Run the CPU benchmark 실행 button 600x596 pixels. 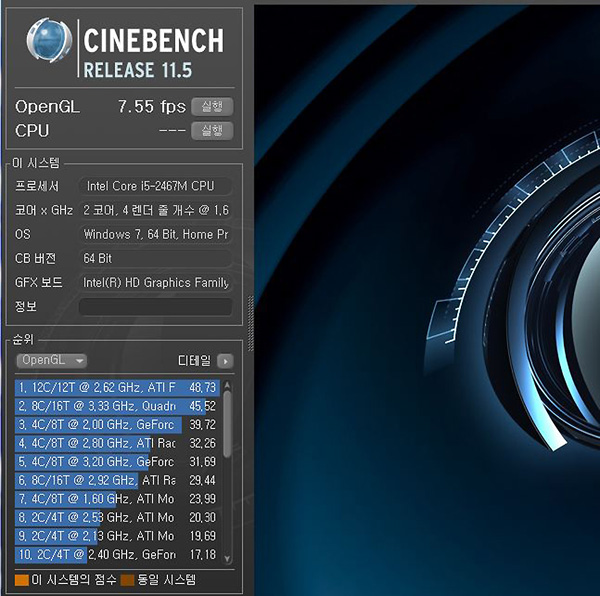212,131
